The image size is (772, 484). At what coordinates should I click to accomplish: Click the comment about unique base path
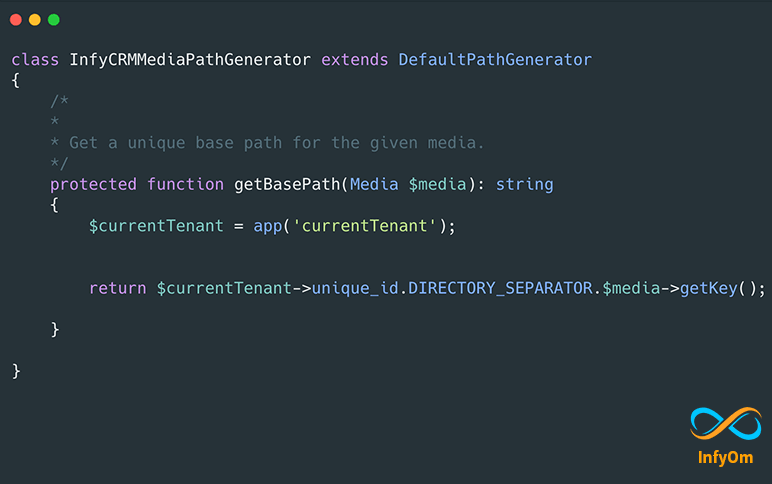pos(276,143)
